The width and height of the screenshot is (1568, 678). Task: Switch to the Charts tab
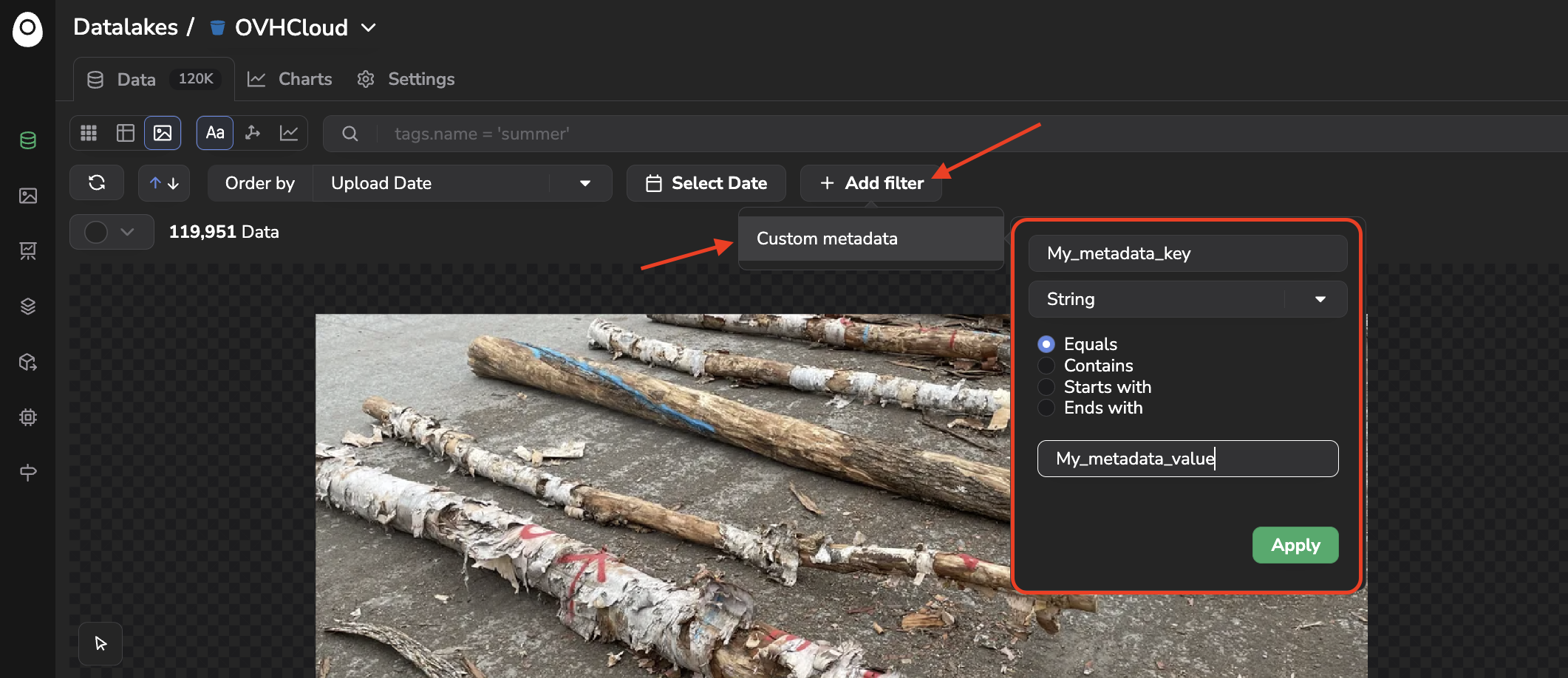click(289, 79)
